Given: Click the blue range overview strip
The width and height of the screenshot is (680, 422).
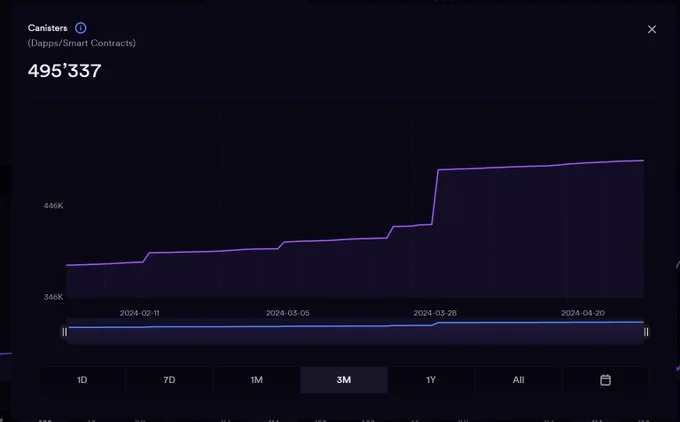Looking at the screenshot, I should click(x=355, y=332).
